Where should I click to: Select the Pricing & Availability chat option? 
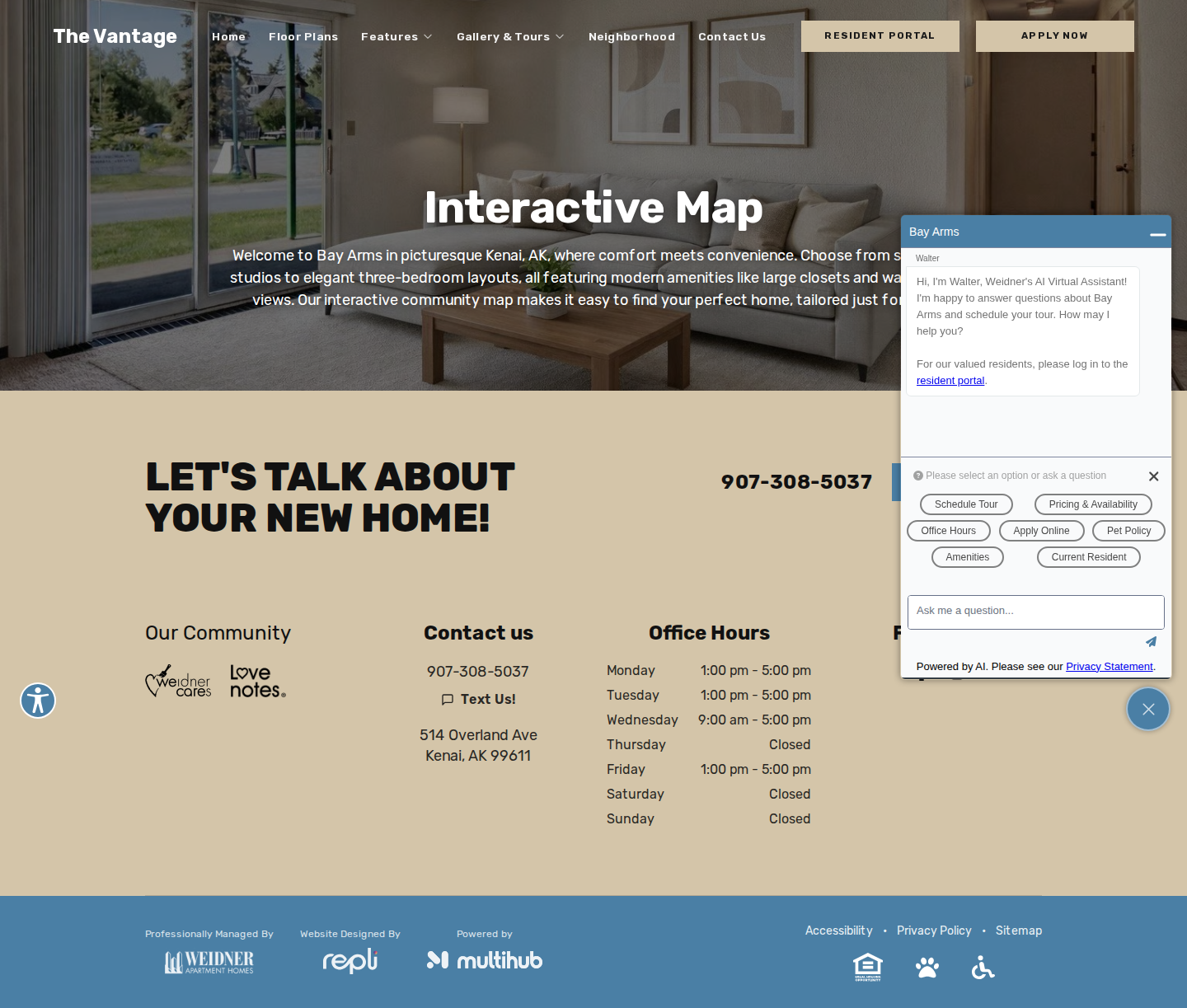1093,504
